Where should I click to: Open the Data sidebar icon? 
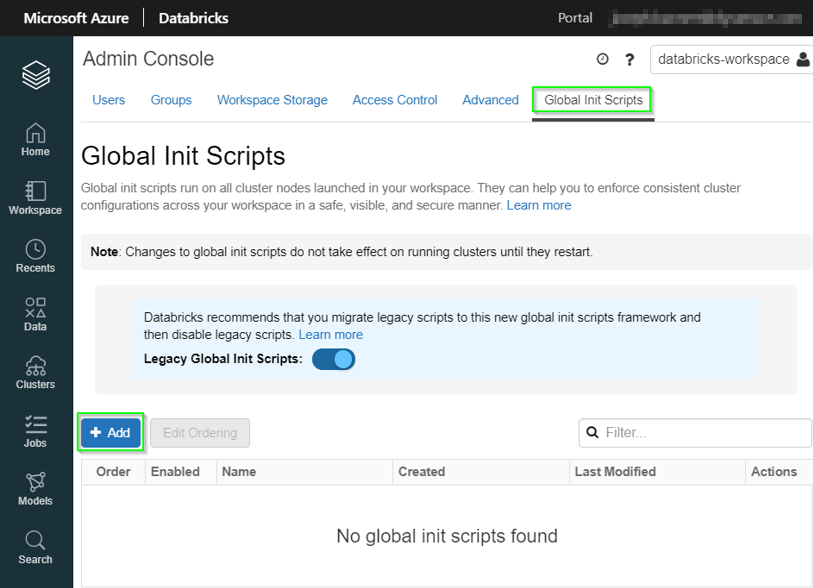[35, 313]
